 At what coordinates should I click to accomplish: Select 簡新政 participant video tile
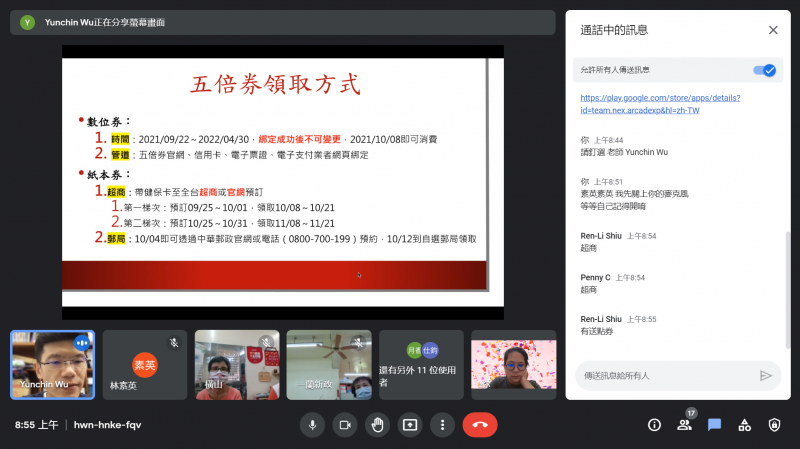point(329,365)
